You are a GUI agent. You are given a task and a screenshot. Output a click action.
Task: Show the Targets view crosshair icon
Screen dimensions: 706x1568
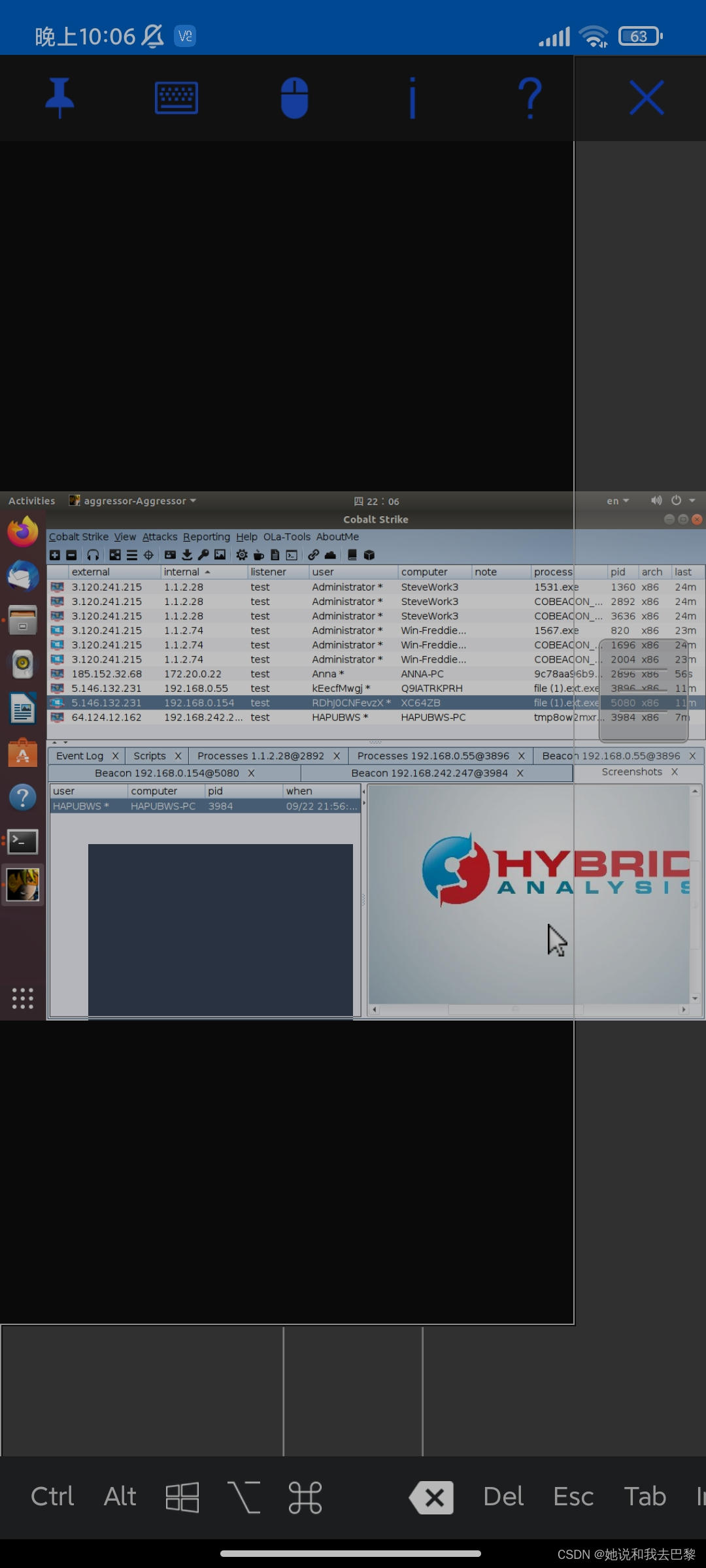148,555
